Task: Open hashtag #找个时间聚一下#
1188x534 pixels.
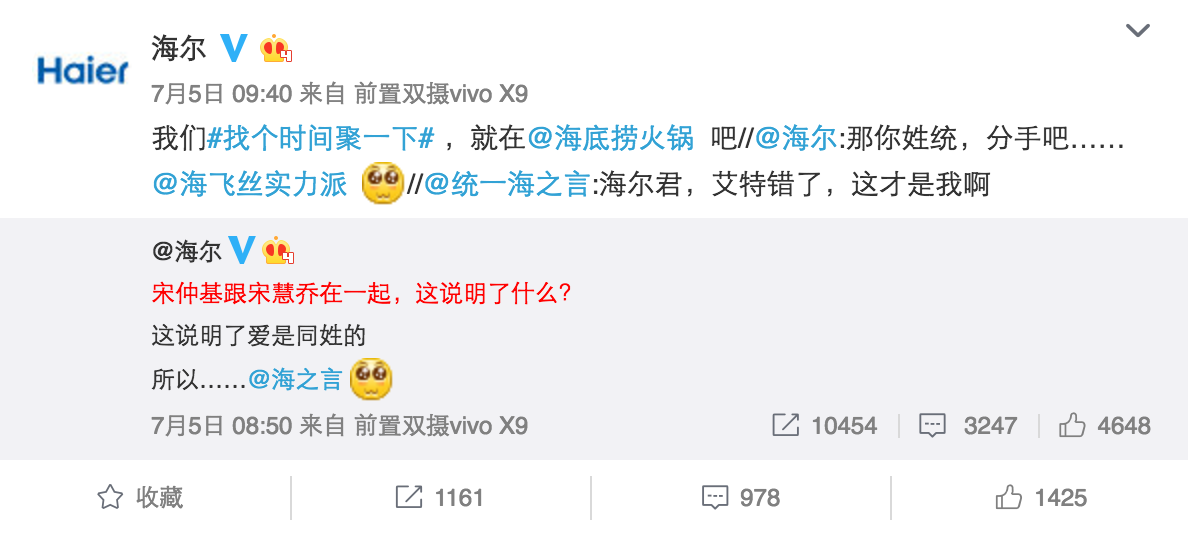Action: click(320, 139)
